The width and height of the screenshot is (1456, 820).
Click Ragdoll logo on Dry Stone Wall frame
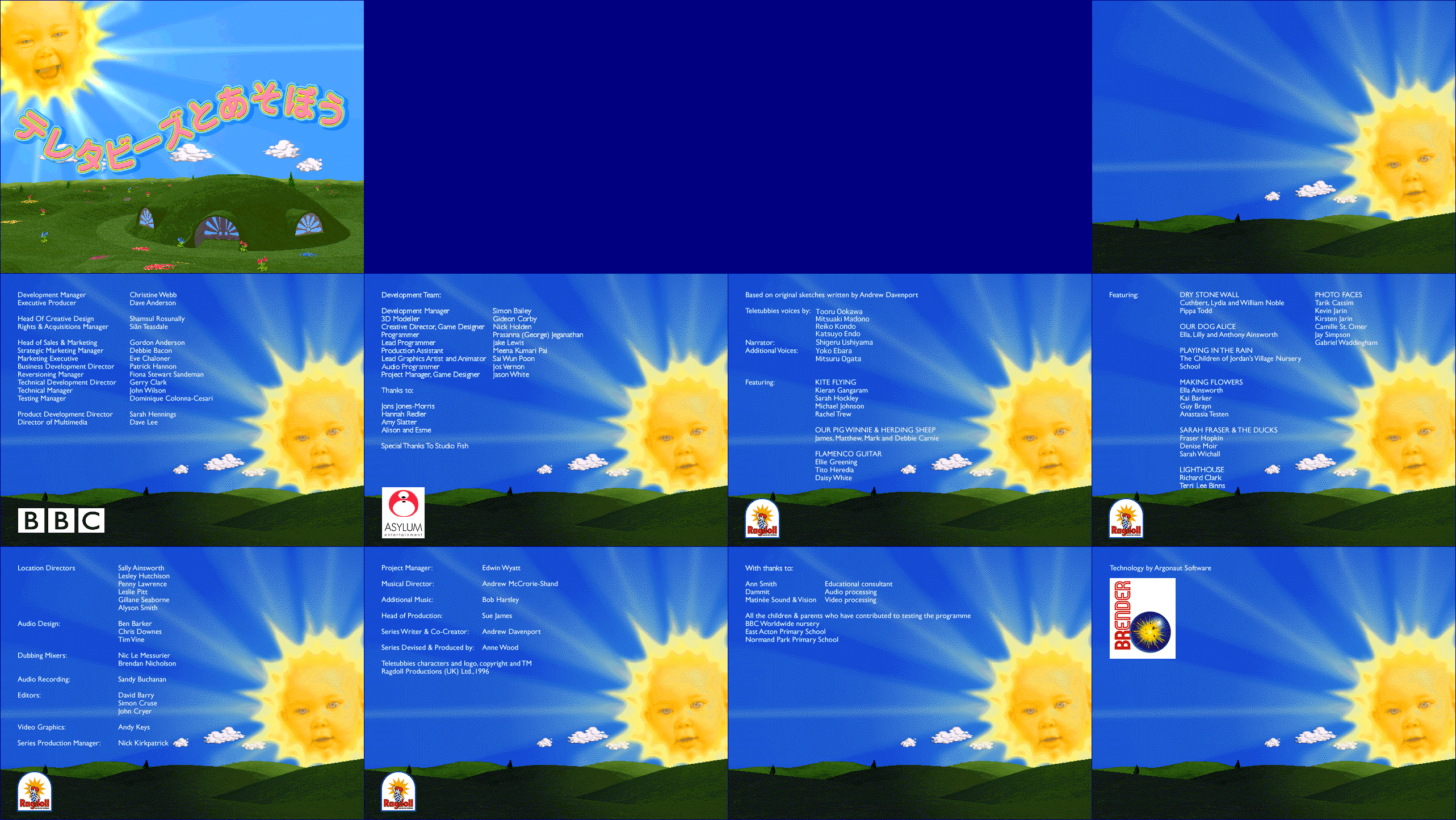point(1126,518)
